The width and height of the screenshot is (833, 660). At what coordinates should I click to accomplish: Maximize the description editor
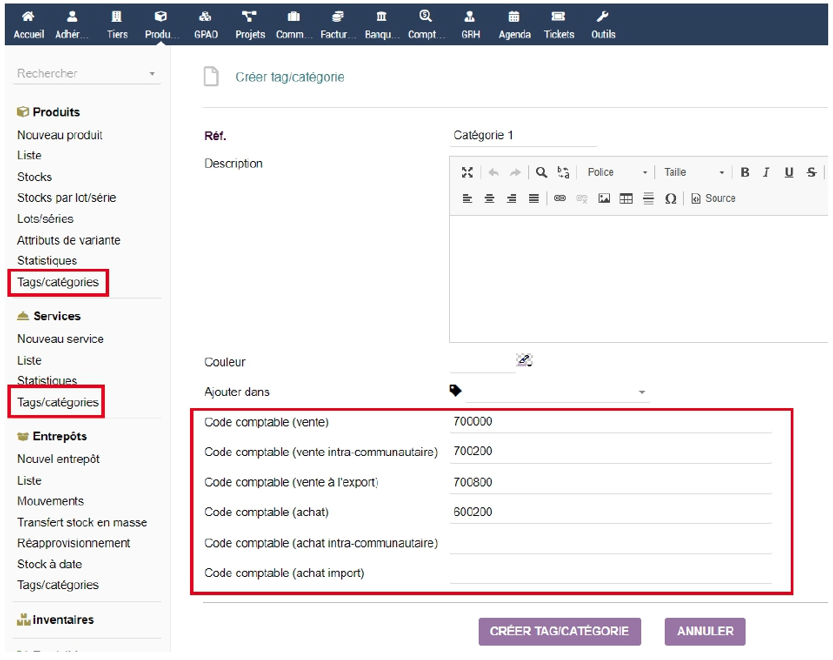[x=467, y=172]
